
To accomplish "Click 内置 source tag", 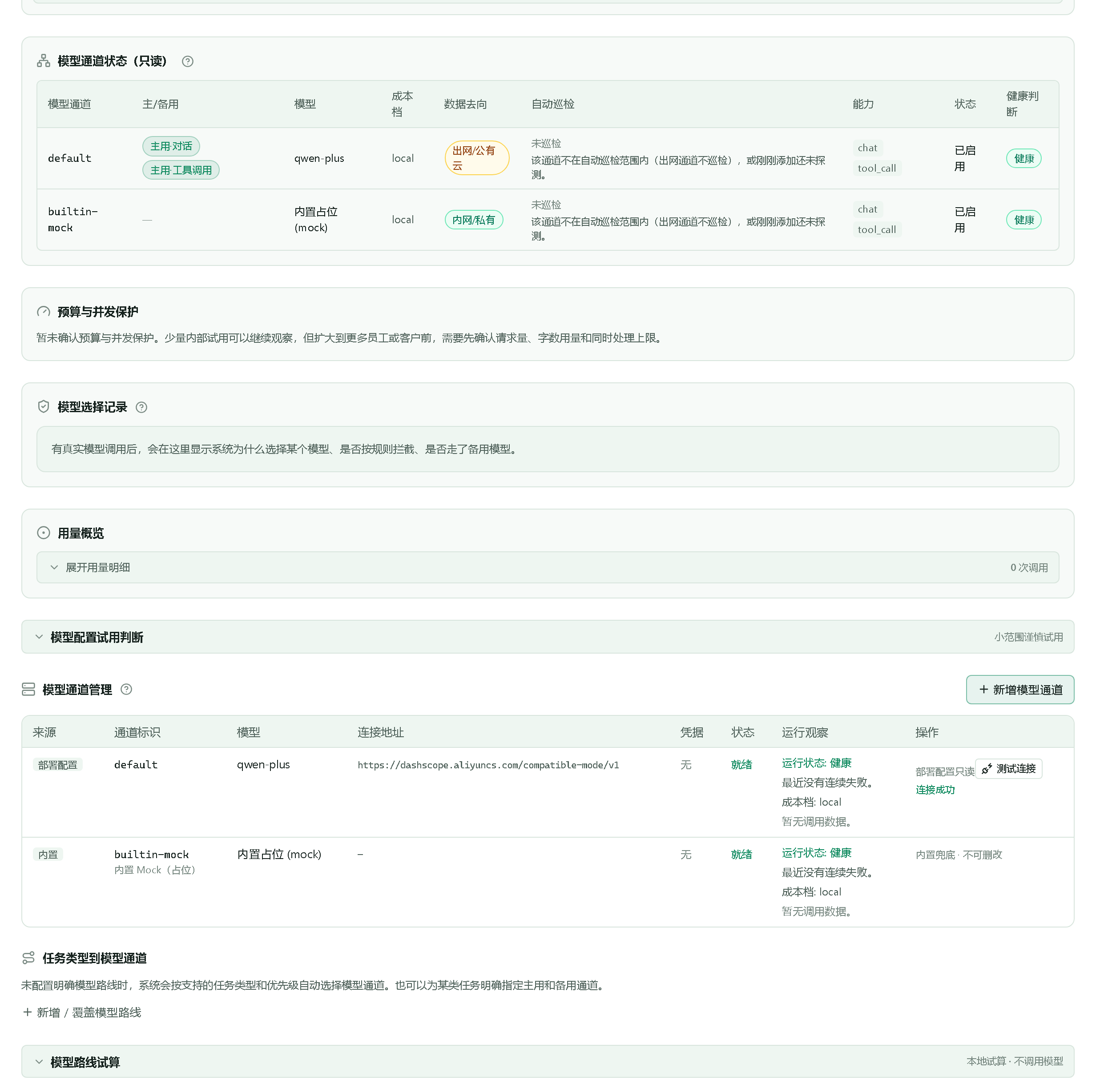I will [x=48, y=855].
